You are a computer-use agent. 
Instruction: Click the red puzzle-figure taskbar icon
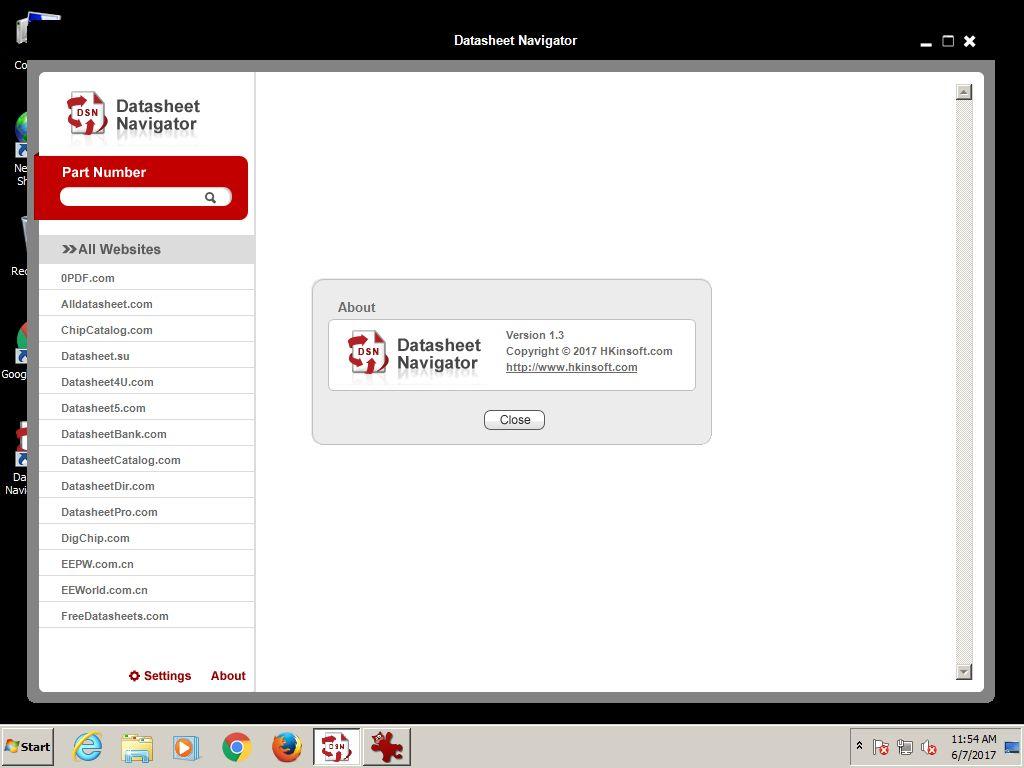pos(387,746)
